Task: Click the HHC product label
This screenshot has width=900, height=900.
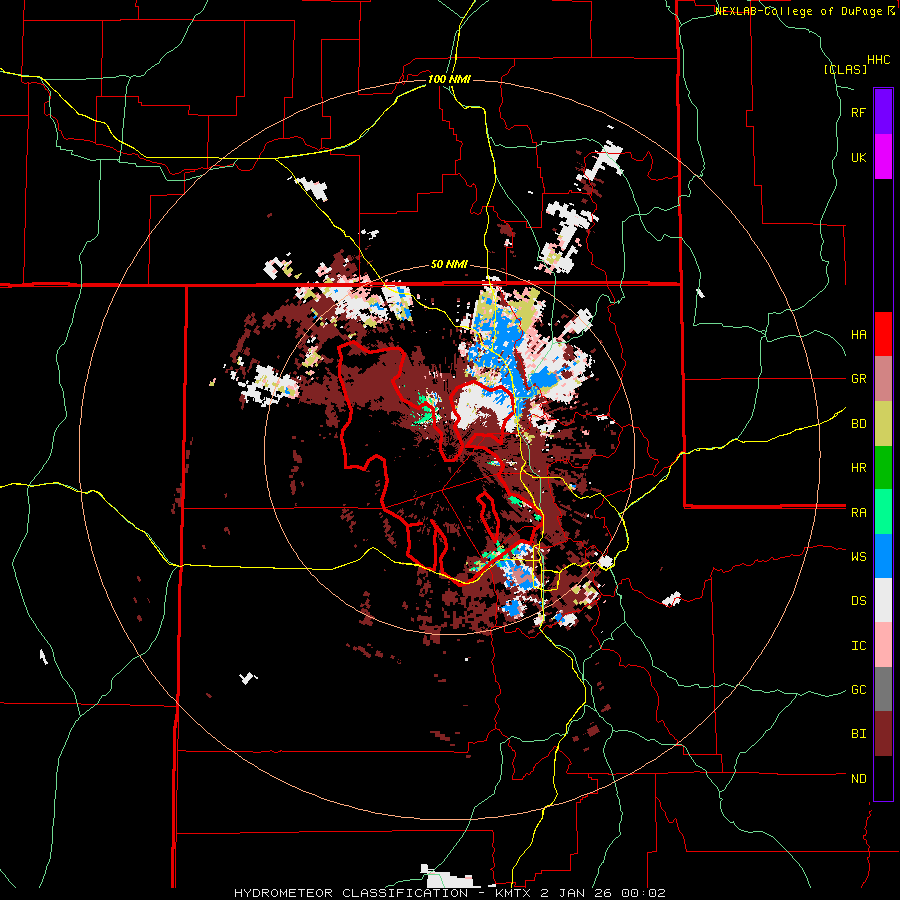Action: pos(879,60)
